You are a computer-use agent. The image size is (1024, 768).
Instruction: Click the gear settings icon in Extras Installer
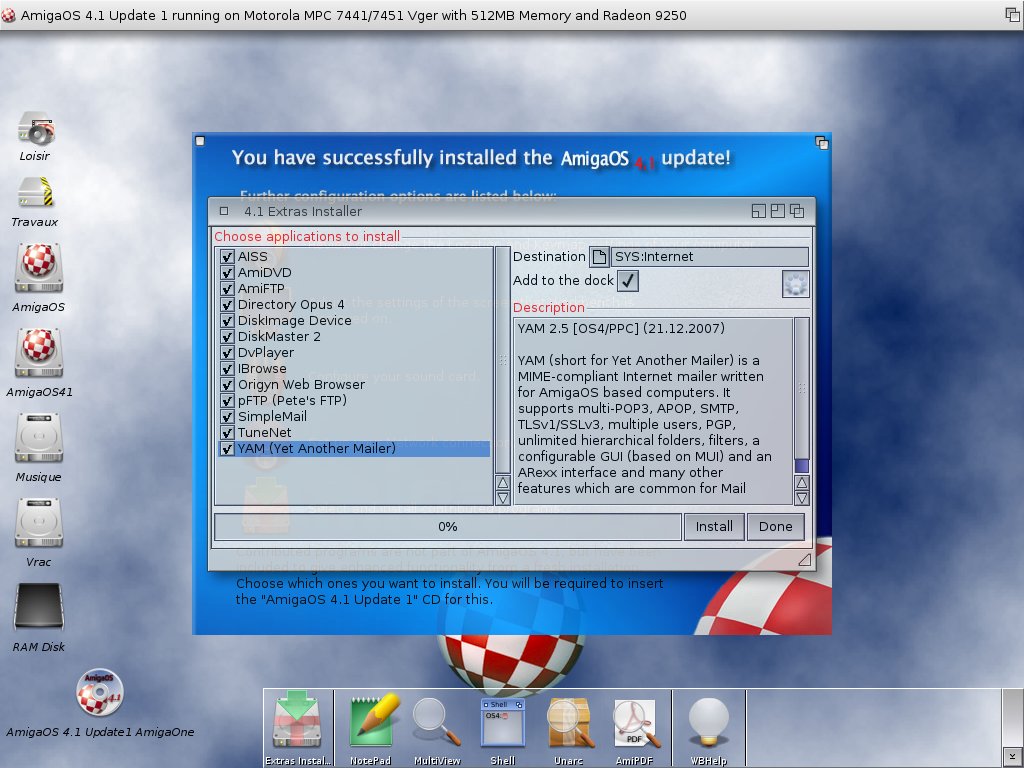click(795, 284)
